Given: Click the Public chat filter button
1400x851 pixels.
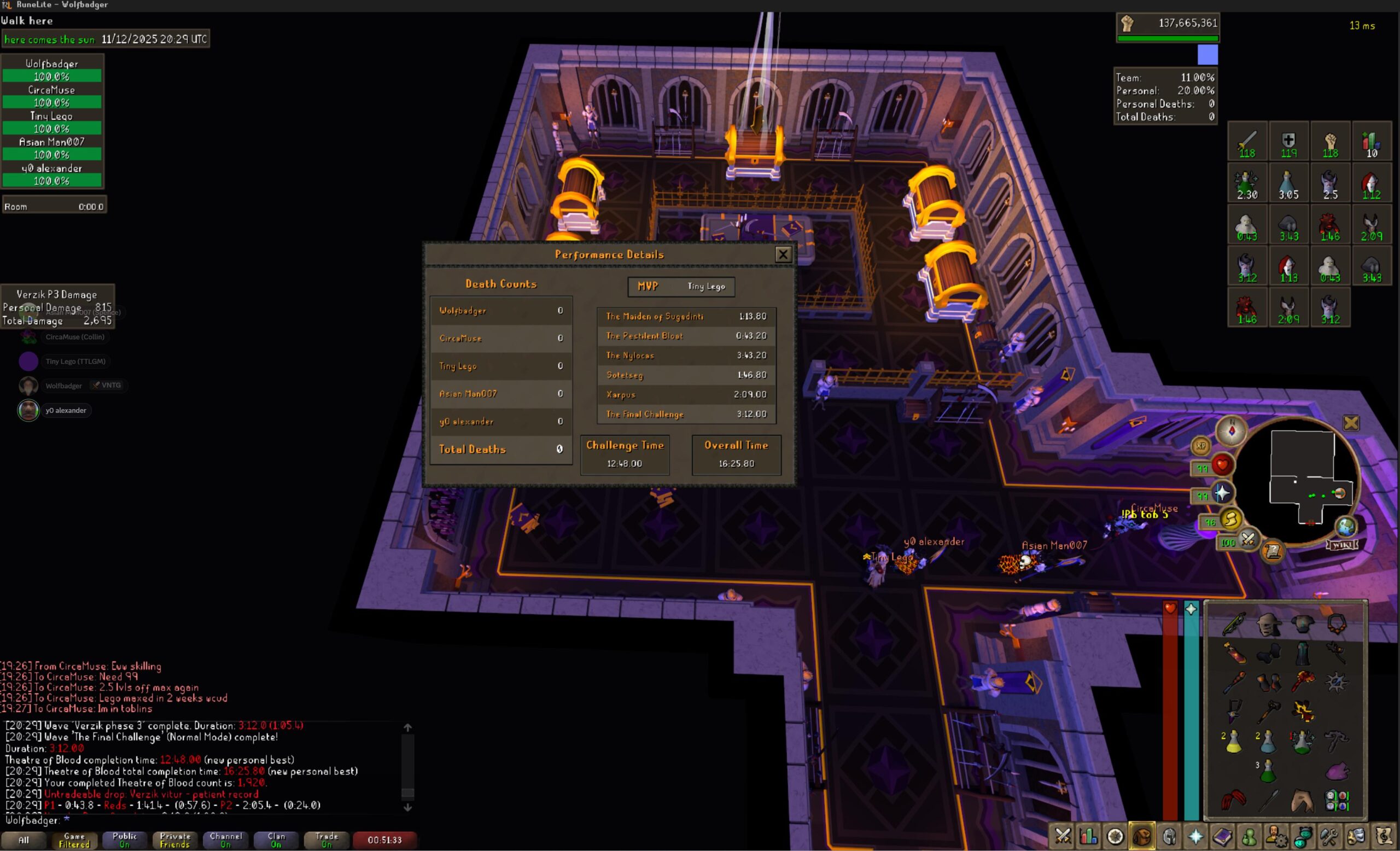Looking at the screenshot, I should [x=125, y=840].
